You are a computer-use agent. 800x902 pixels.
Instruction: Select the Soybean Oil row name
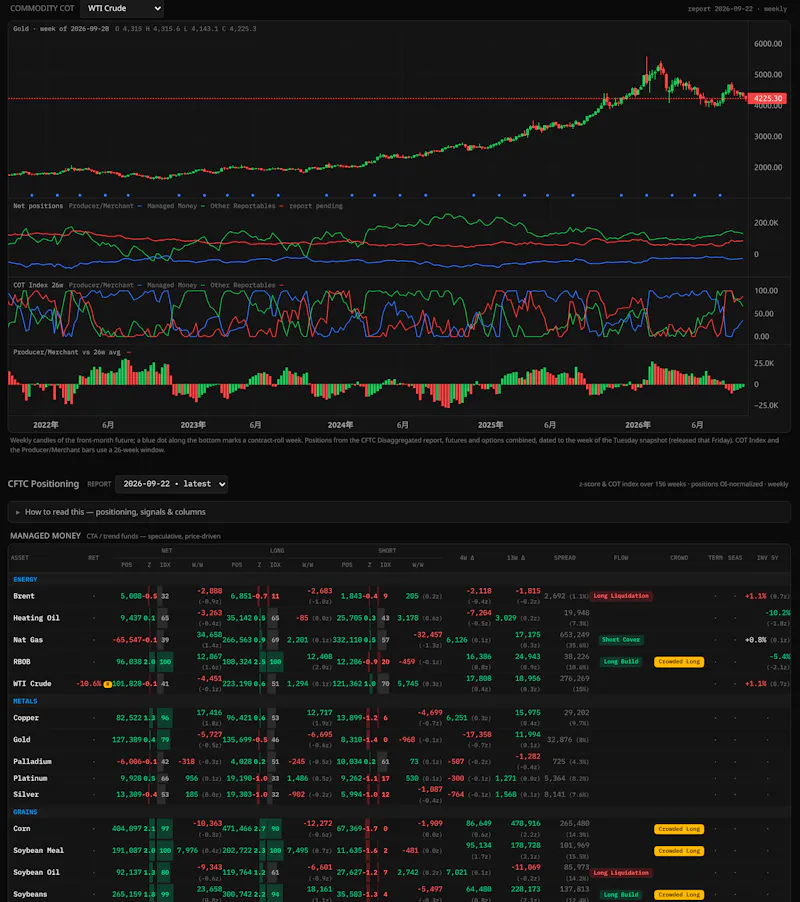[x=36, y=872]
